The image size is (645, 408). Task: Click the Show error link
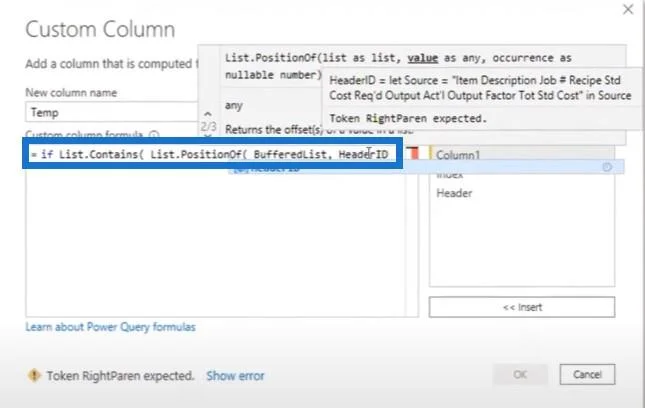tap(235, 376)
